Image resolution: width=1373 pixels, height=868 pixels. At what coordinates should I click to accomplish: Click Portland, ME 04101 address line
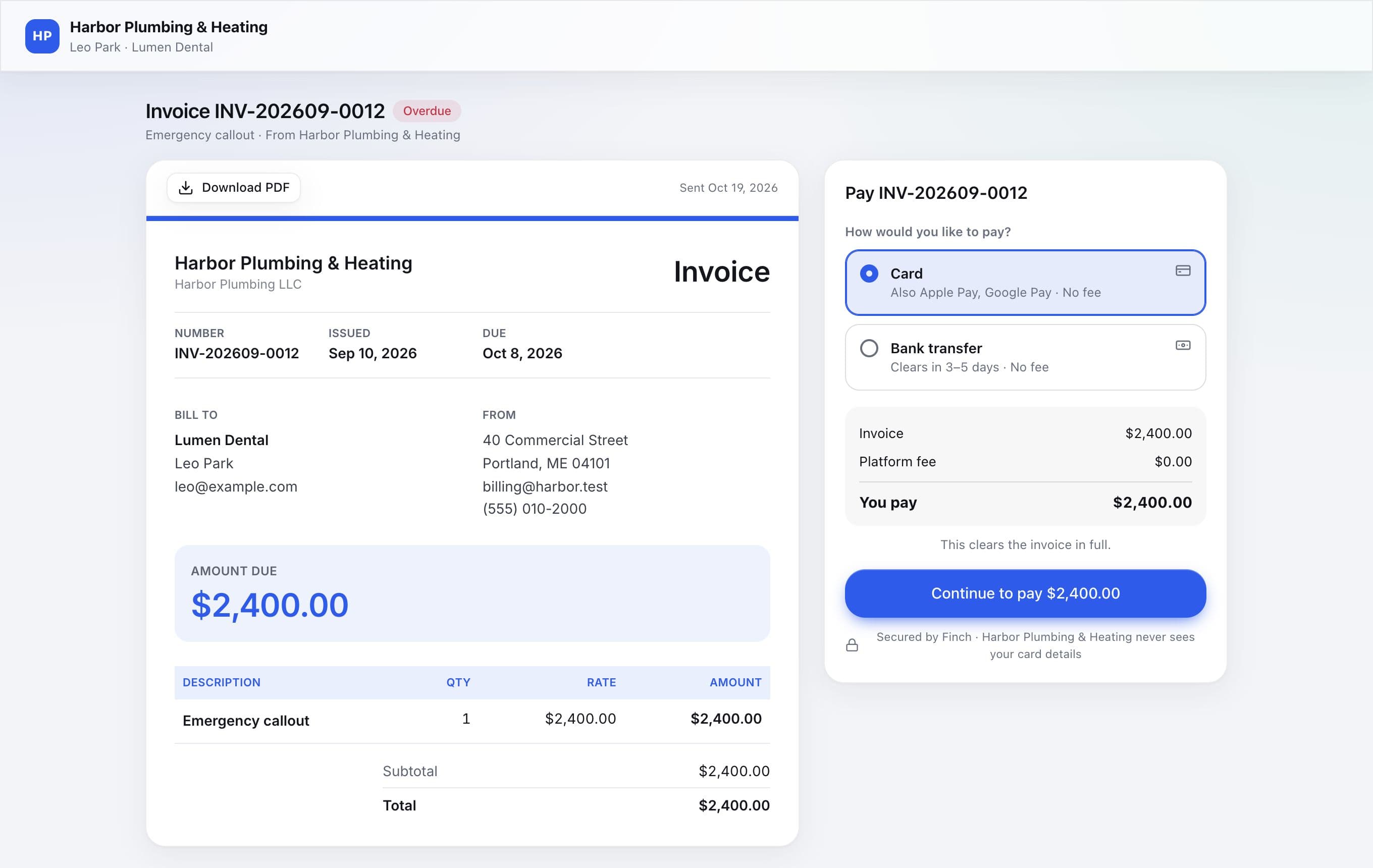point(546,463)
